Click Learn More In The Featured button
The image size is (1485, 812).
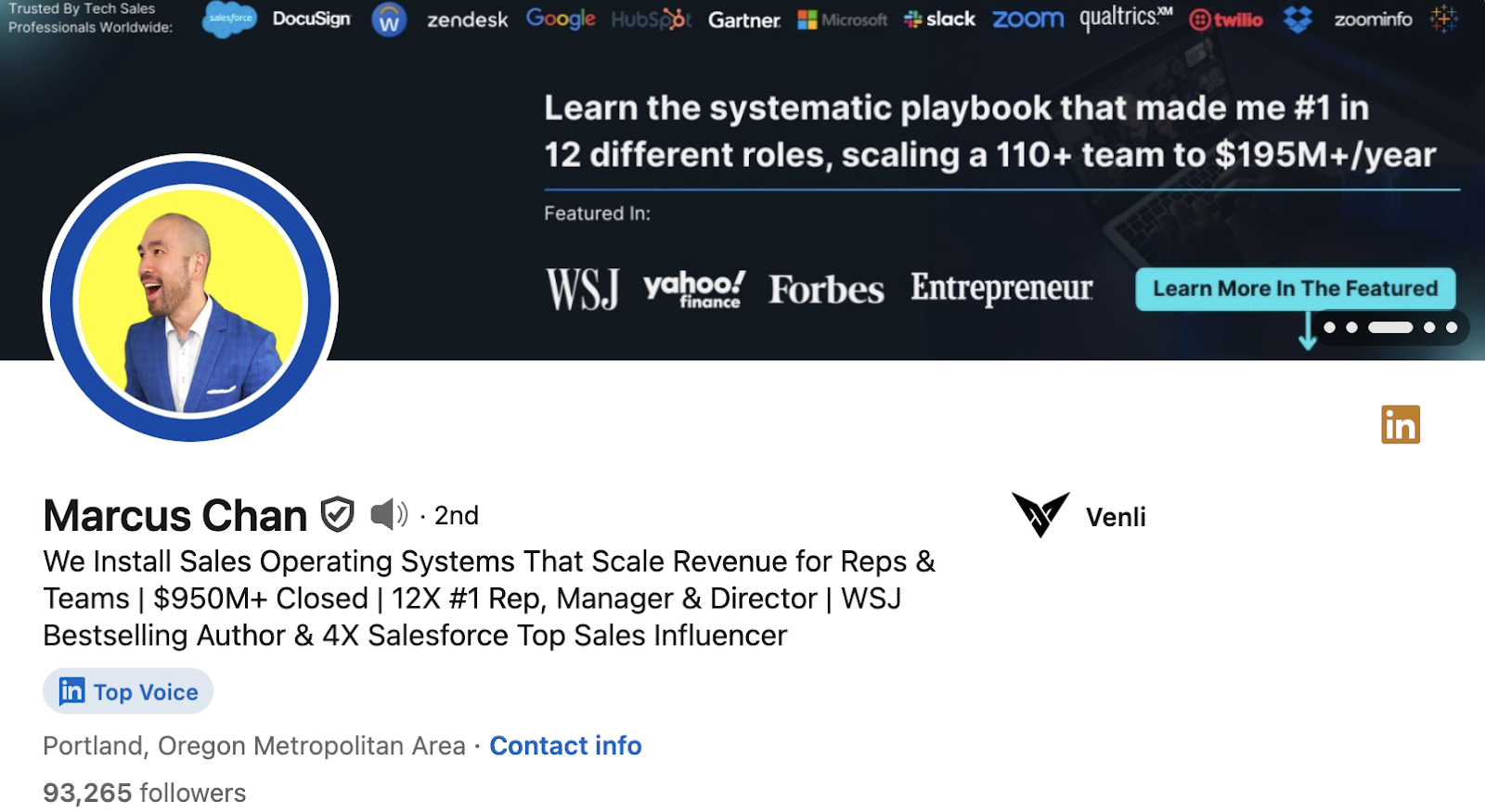(1295, 289)
